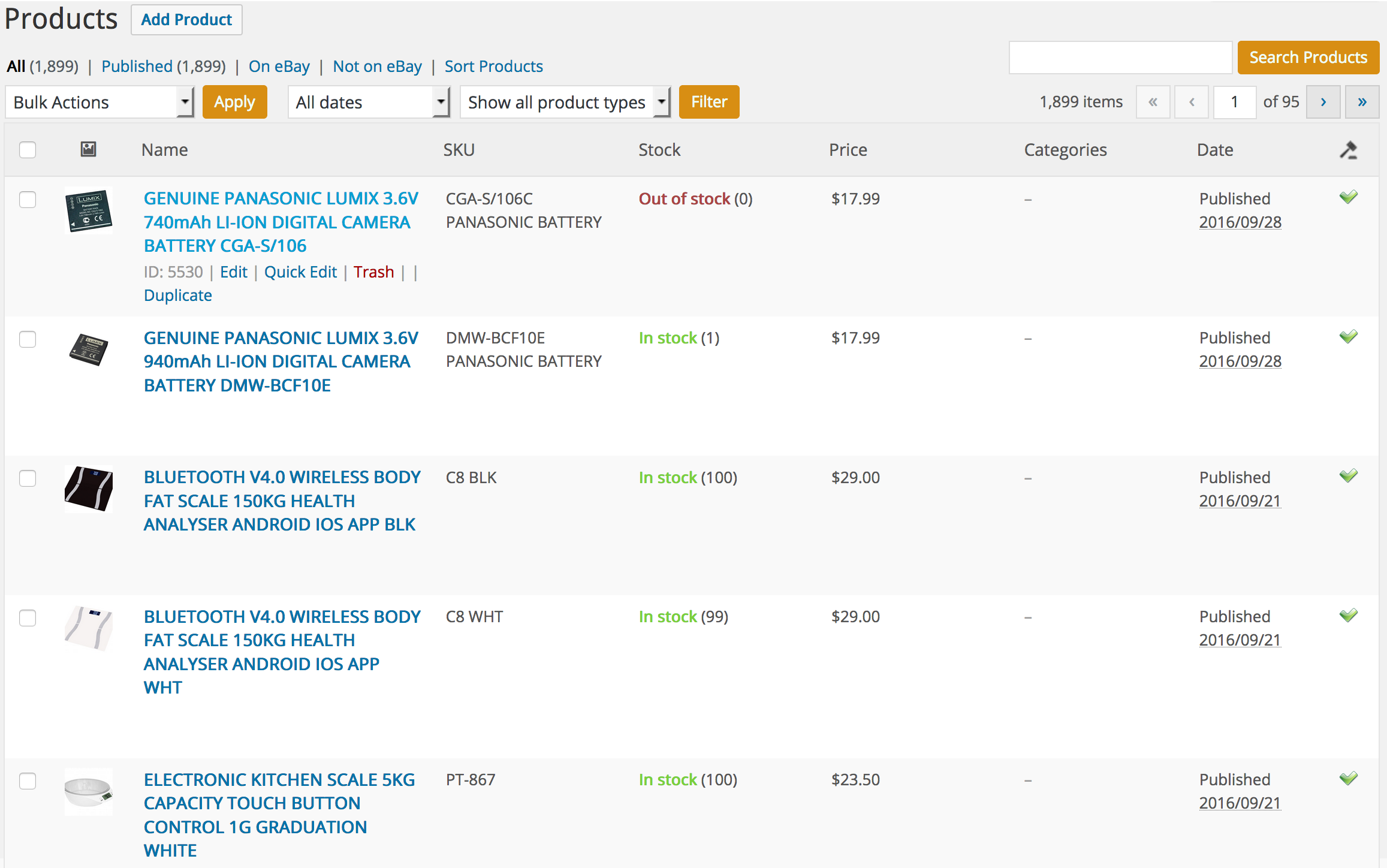Check the C8 WHT scale row checkbox
The width and height of the screenshot is (1387, 868).
pyautogui.click(x=28, y=617)
